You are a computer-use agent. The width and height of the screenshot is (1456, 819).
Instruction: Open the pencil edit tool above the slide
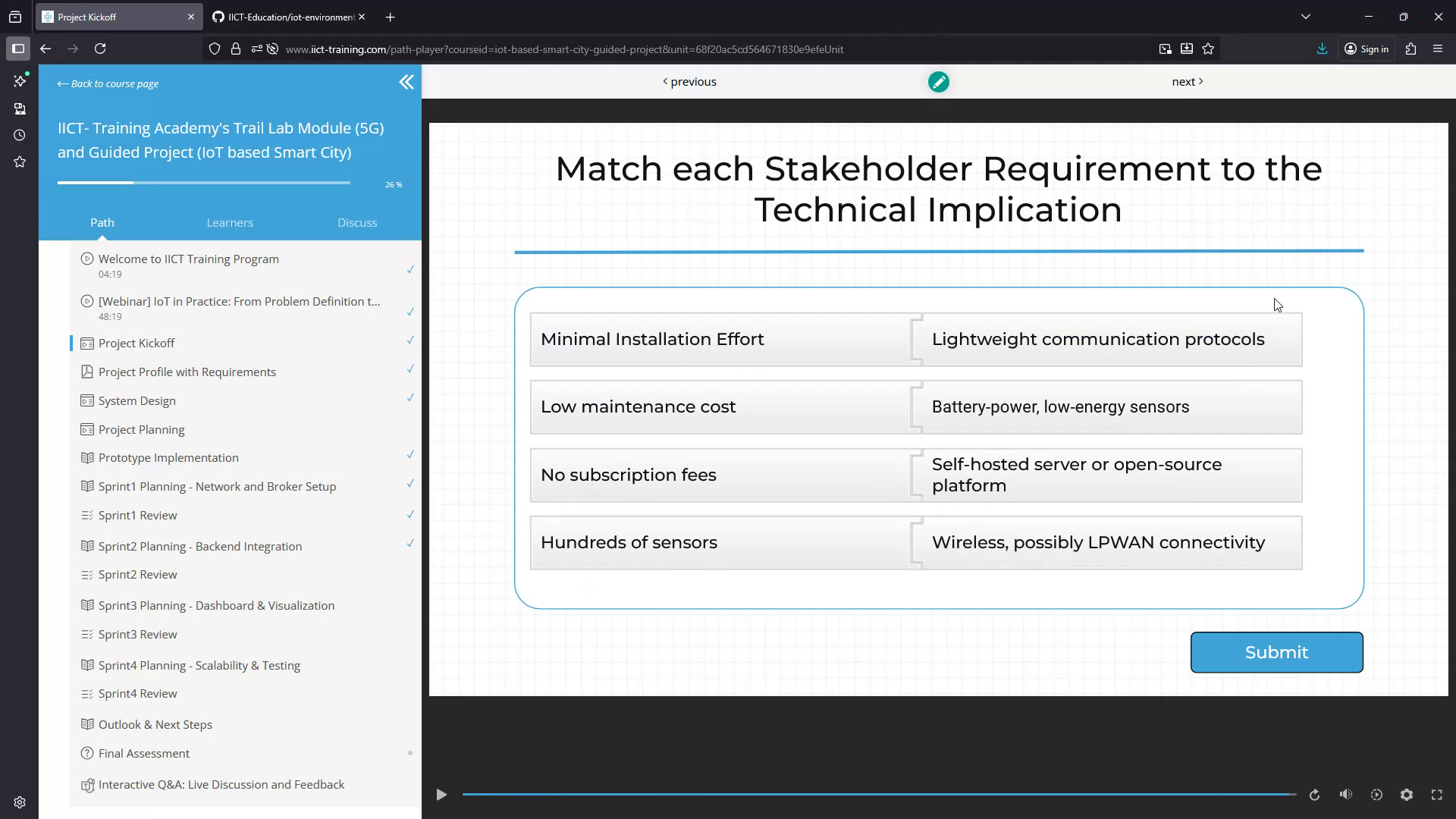(939, 81)
